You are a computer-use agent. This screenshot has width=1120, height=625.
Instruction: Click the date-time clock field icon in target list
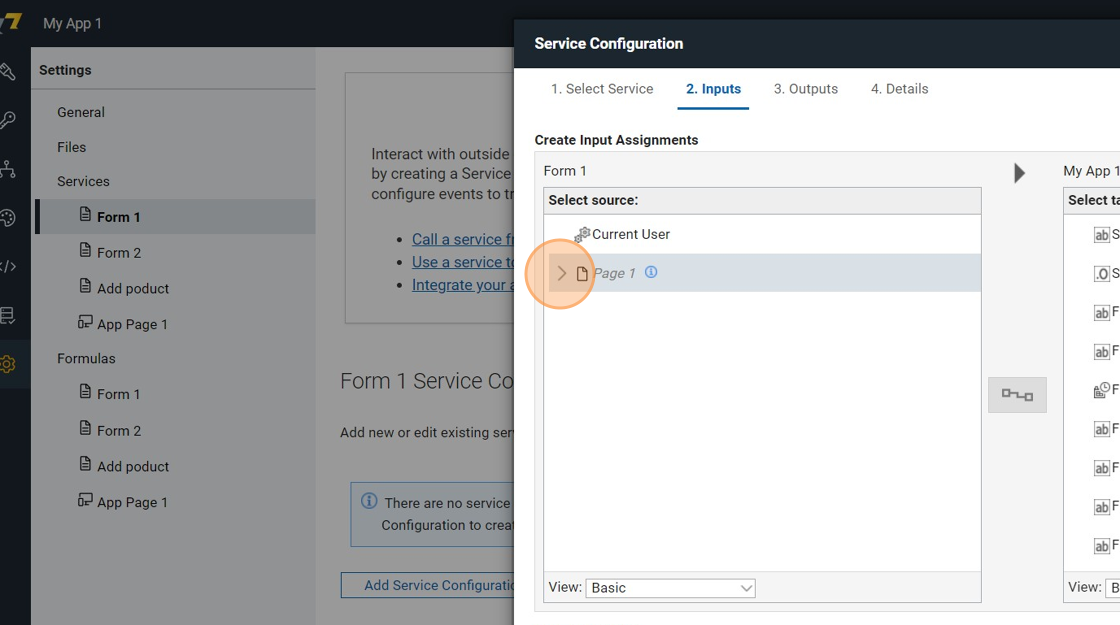(x=1101, y=390)
